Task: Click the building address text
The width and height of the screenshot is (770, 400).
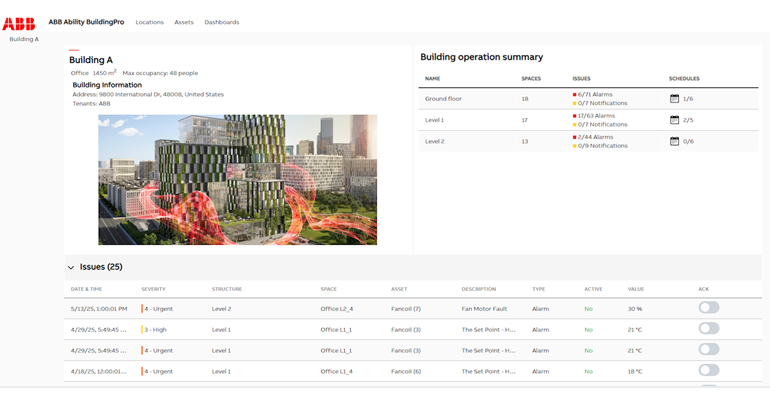Action: pyautogui.click(x=148, y=94)
